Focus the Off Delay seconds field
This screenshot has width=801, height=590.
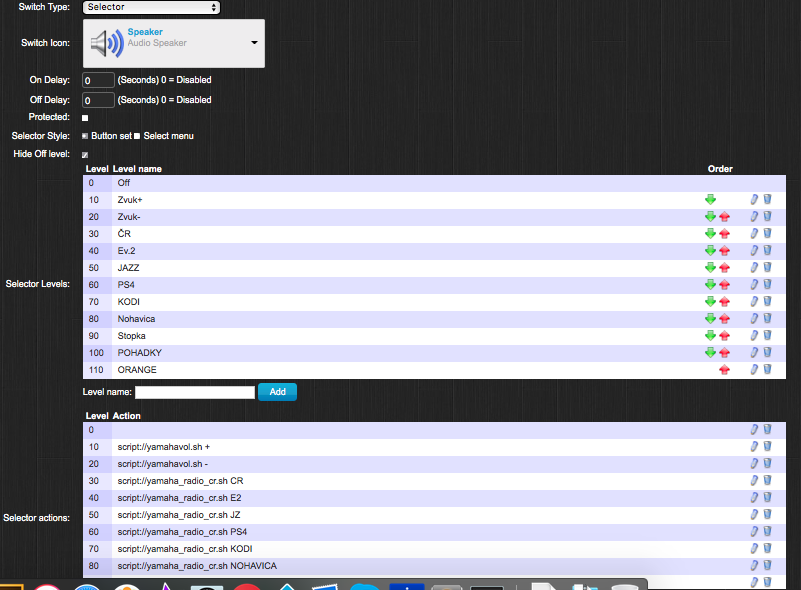click(98, 100)
